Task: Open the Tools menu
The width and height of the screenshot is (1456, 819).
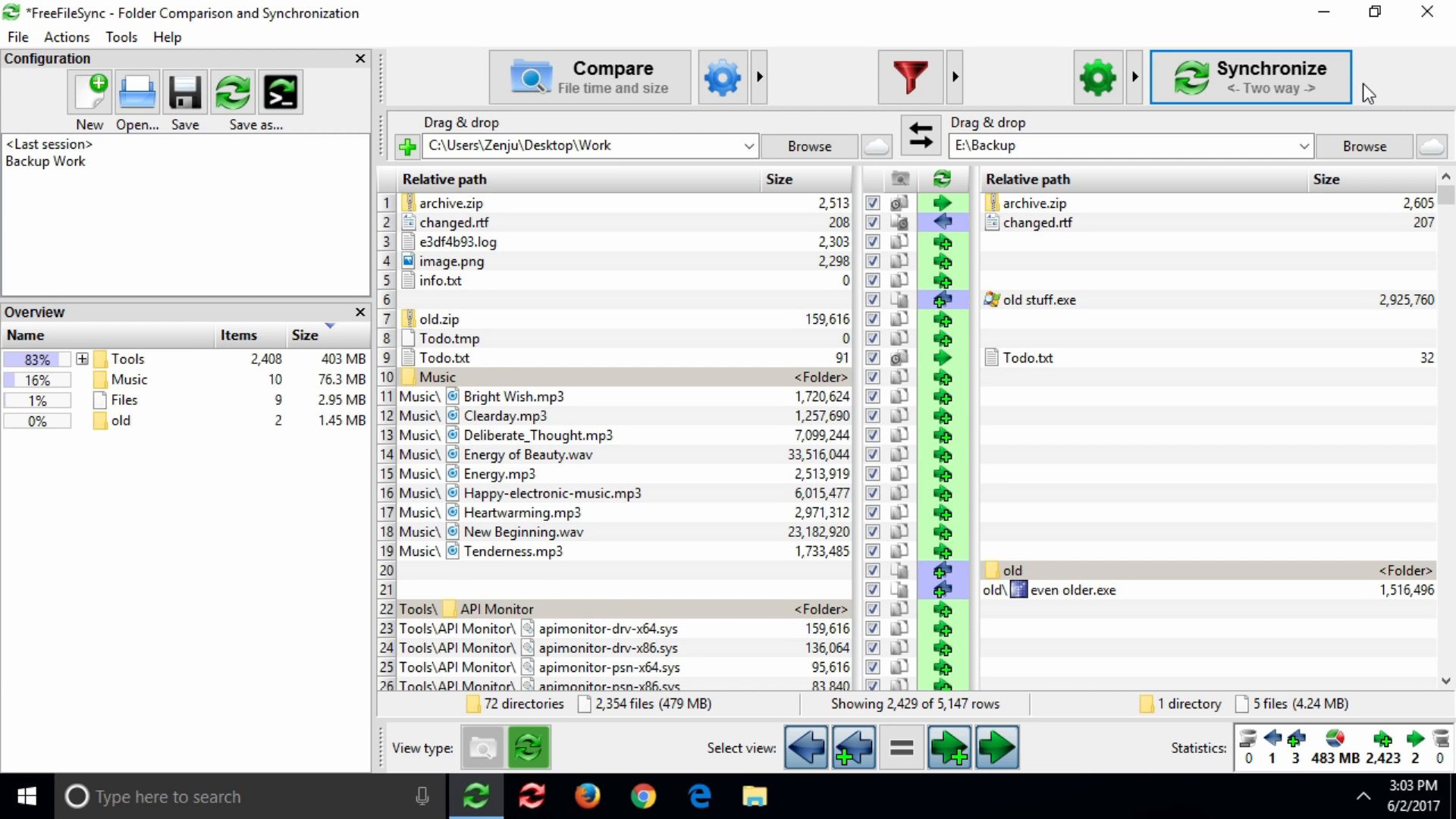Action: (121, 37)
